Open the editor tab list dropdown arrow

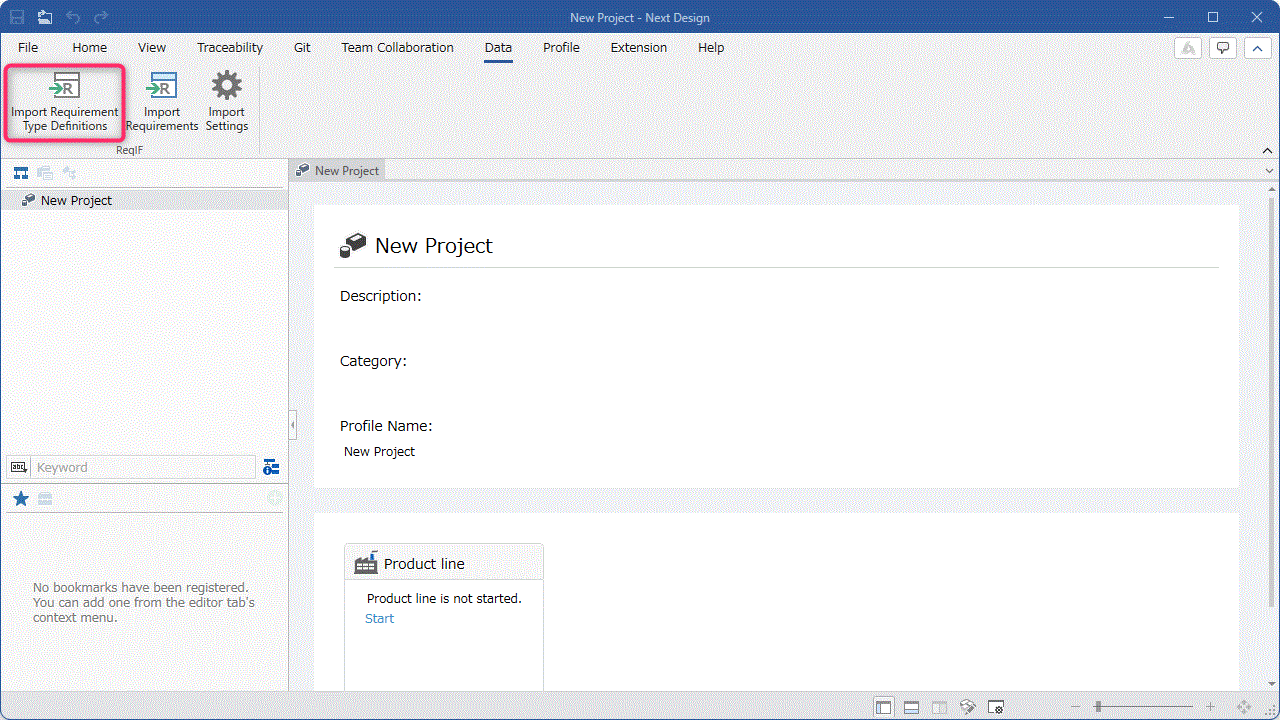coord(1269,171)
